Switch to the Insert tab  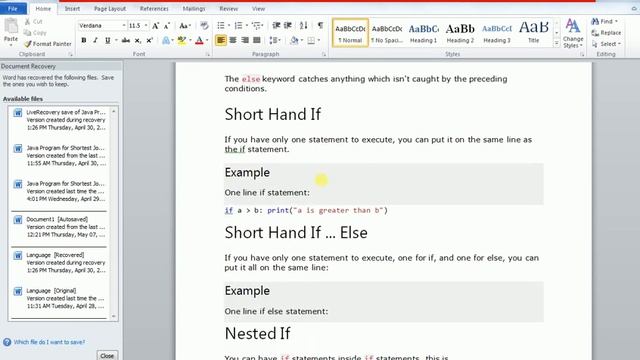click(x=72, y=9)
